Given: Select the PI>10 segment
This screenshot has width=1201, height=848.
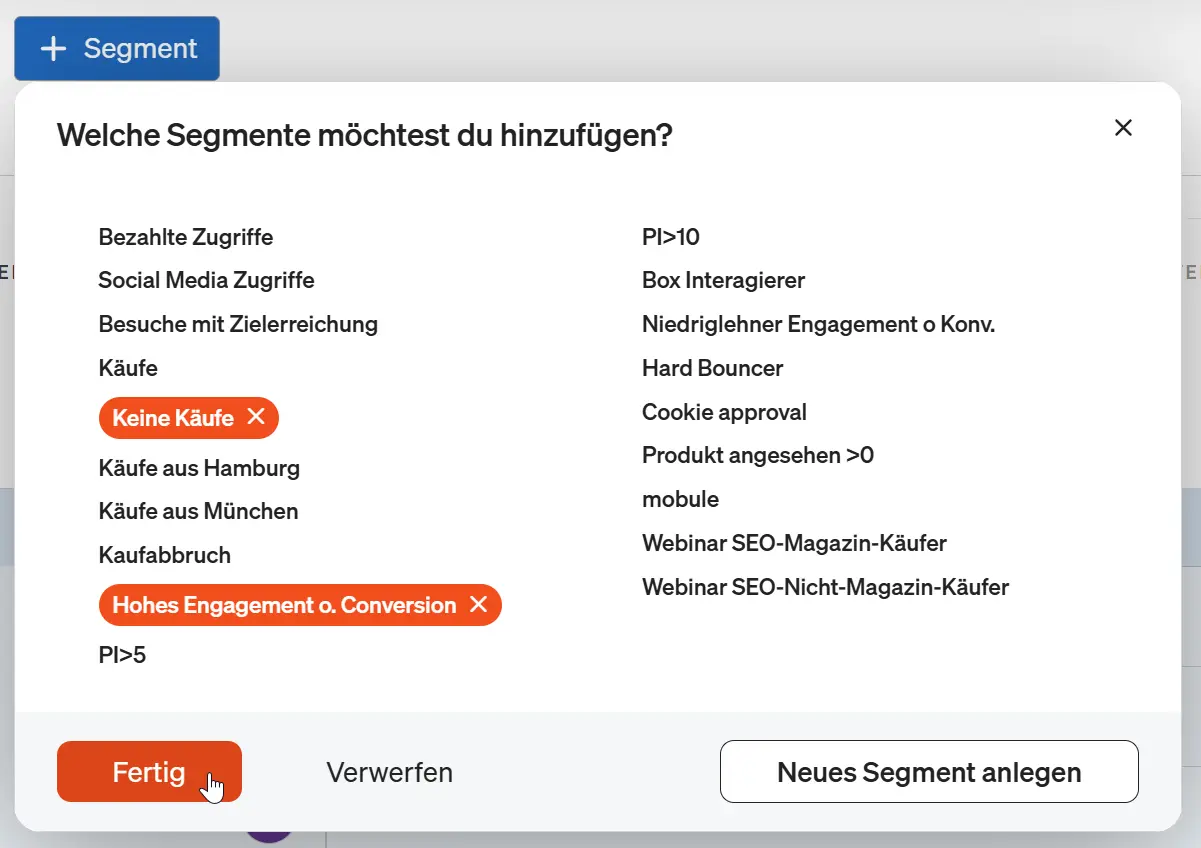Looking at the screenshot, I should pos(670,237).
